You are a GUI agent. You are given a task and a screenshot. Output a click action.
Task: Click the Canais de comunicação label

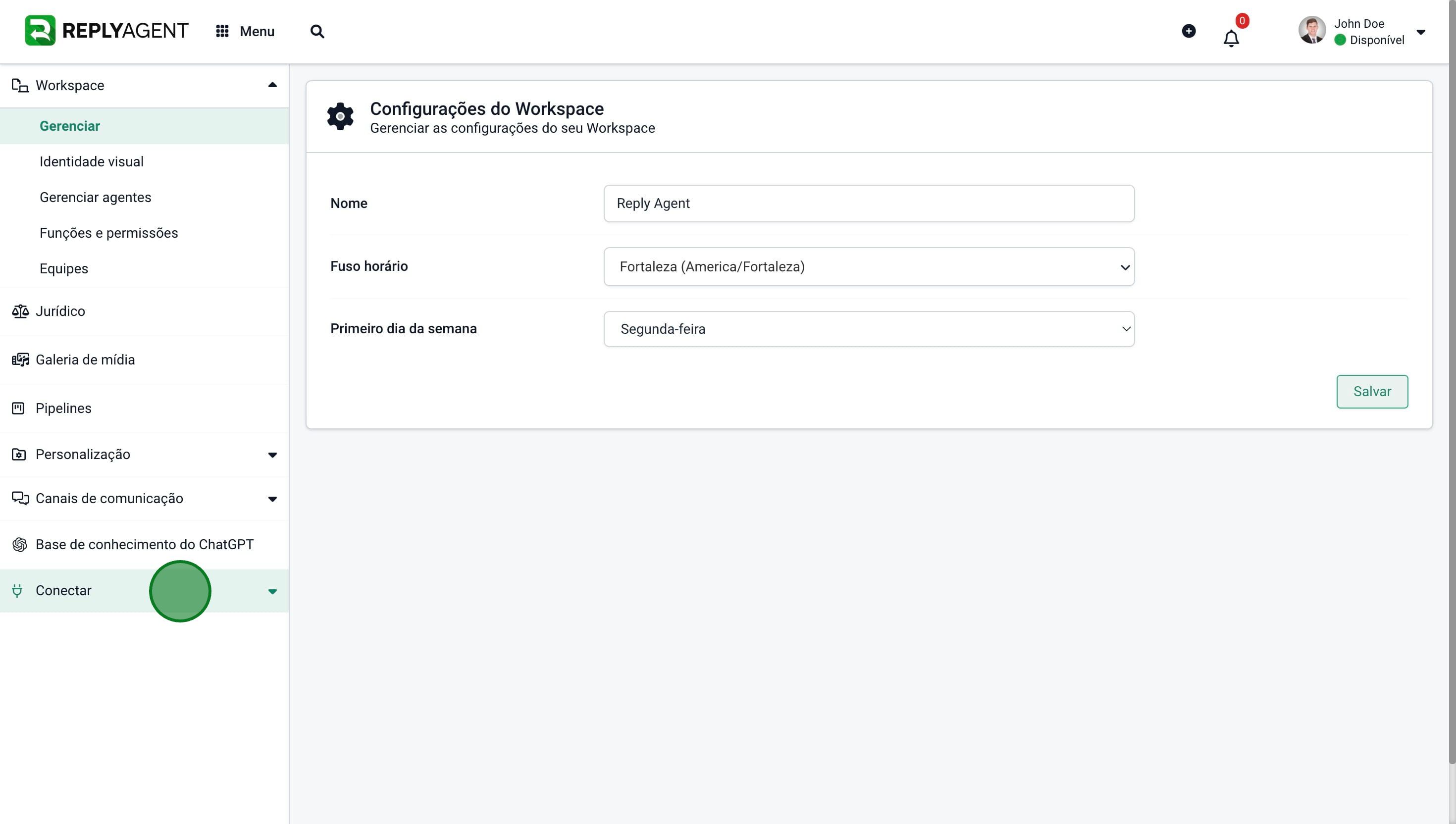(x=109, y=499)
